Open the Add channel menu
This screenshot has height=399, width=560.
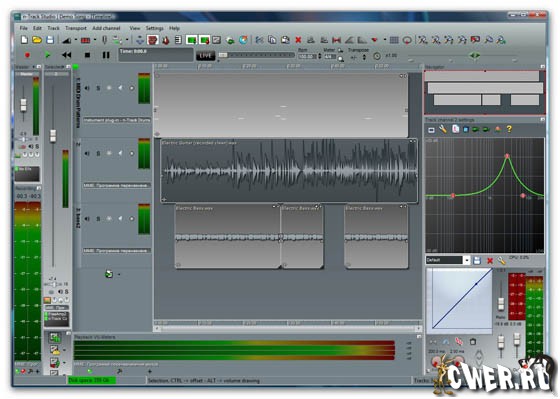pos(106,28)
